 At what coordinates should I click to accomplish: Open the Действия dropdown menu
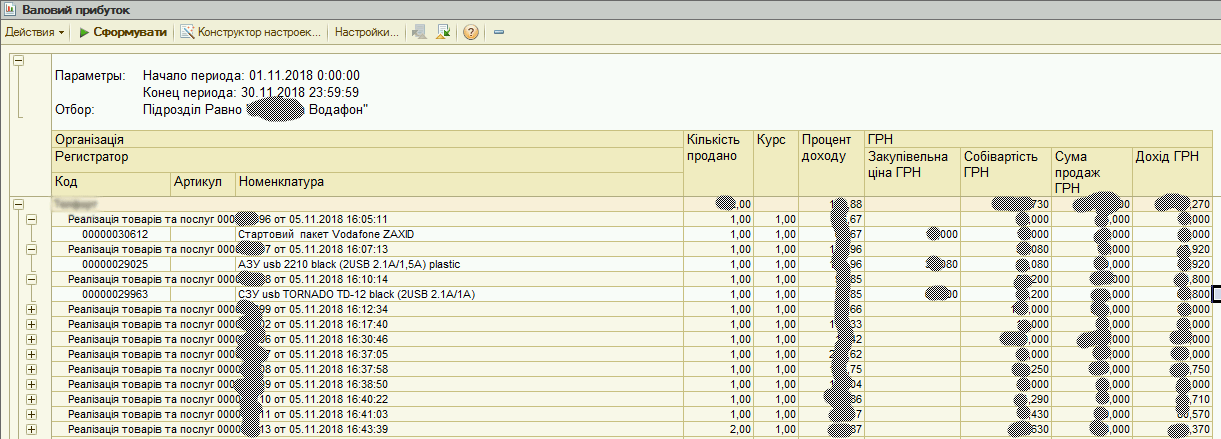(34, 32)
